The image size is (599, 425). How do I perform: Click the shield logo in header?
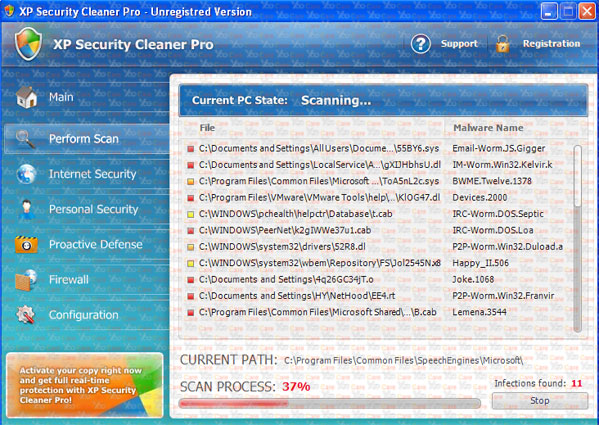click(28, 44)
